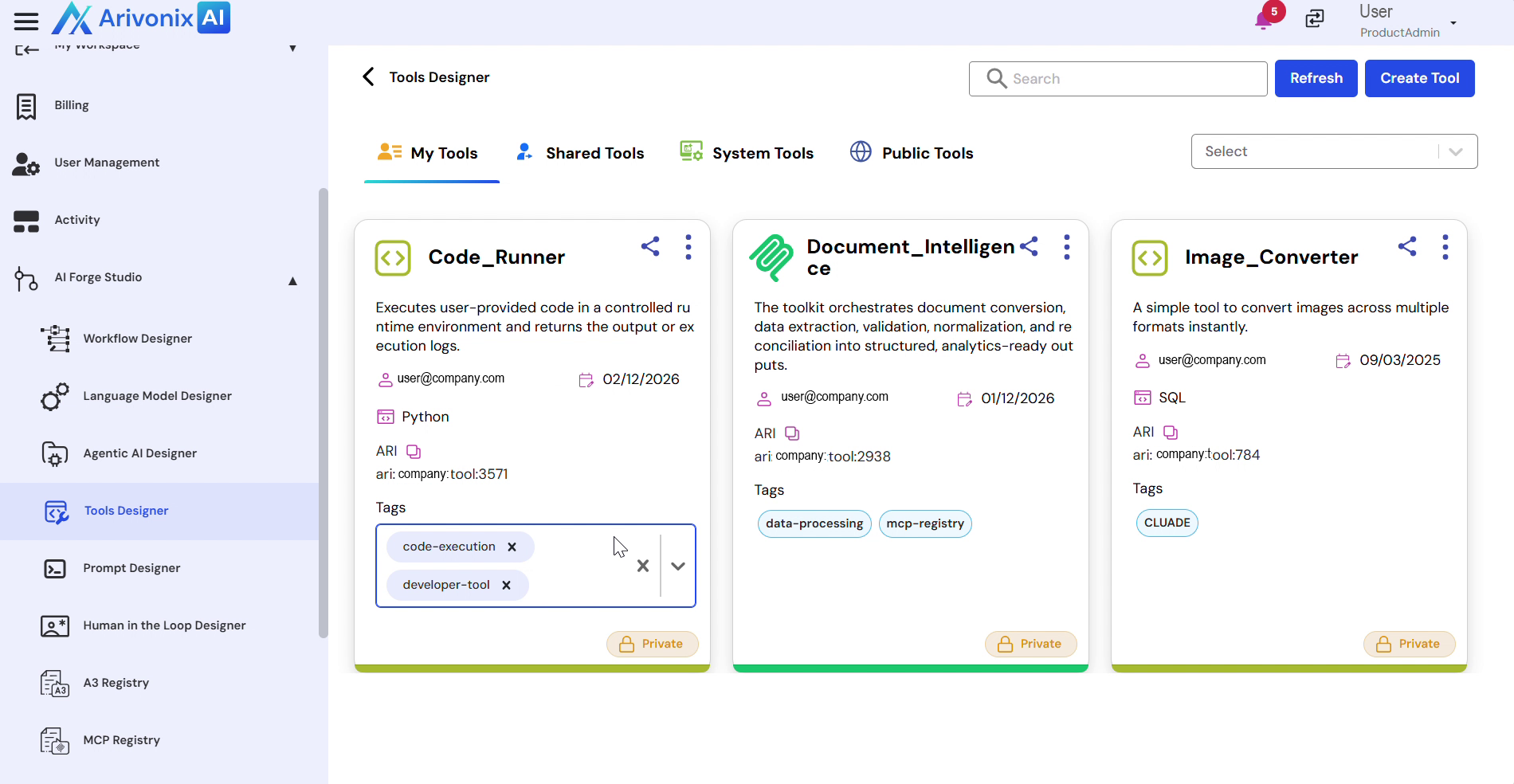Clear all tags in Code_Runner tag field

[643, 566]
